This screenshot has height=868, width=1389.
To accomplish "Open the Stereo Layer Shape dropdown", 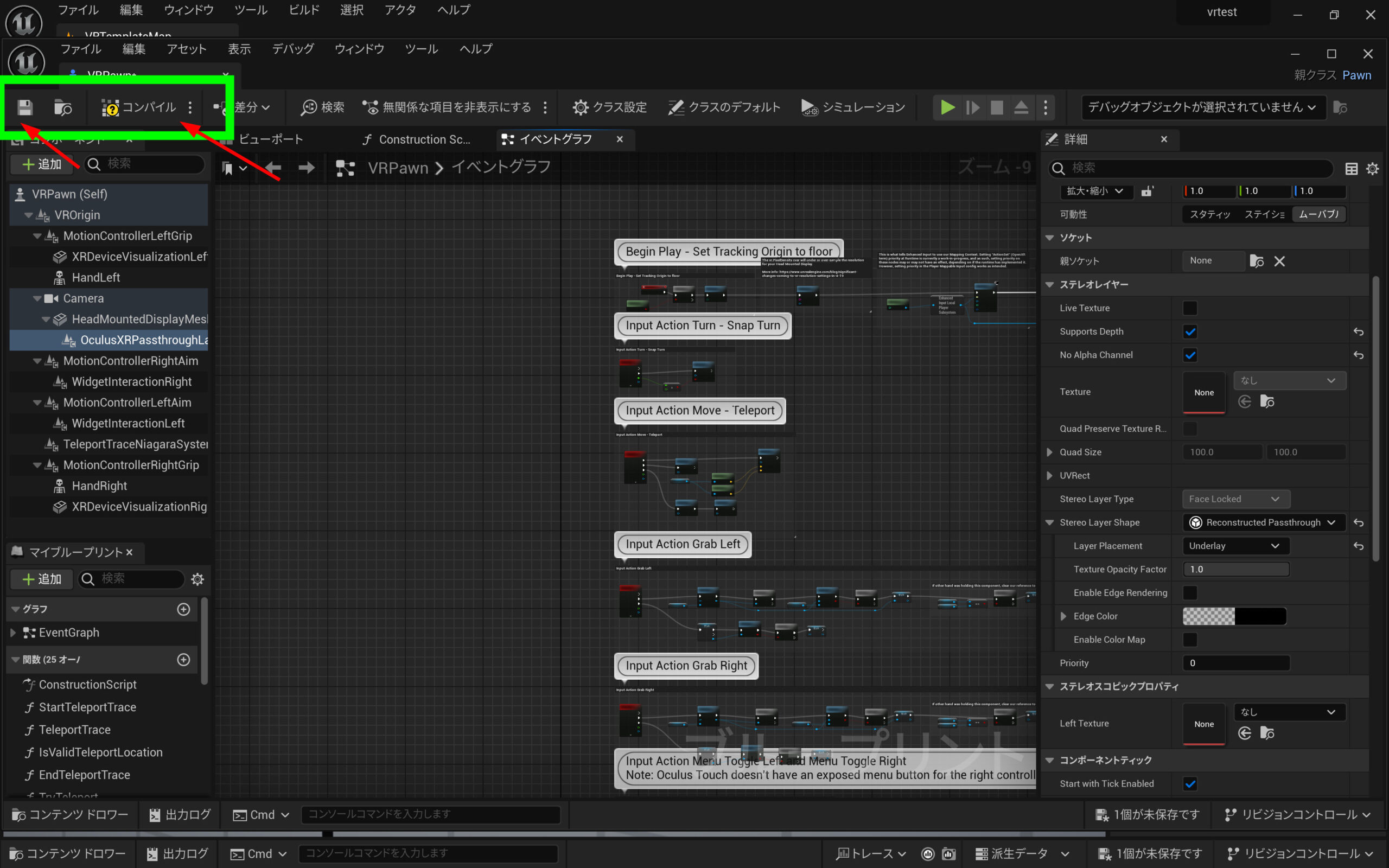I will [x=1261, y=522].
